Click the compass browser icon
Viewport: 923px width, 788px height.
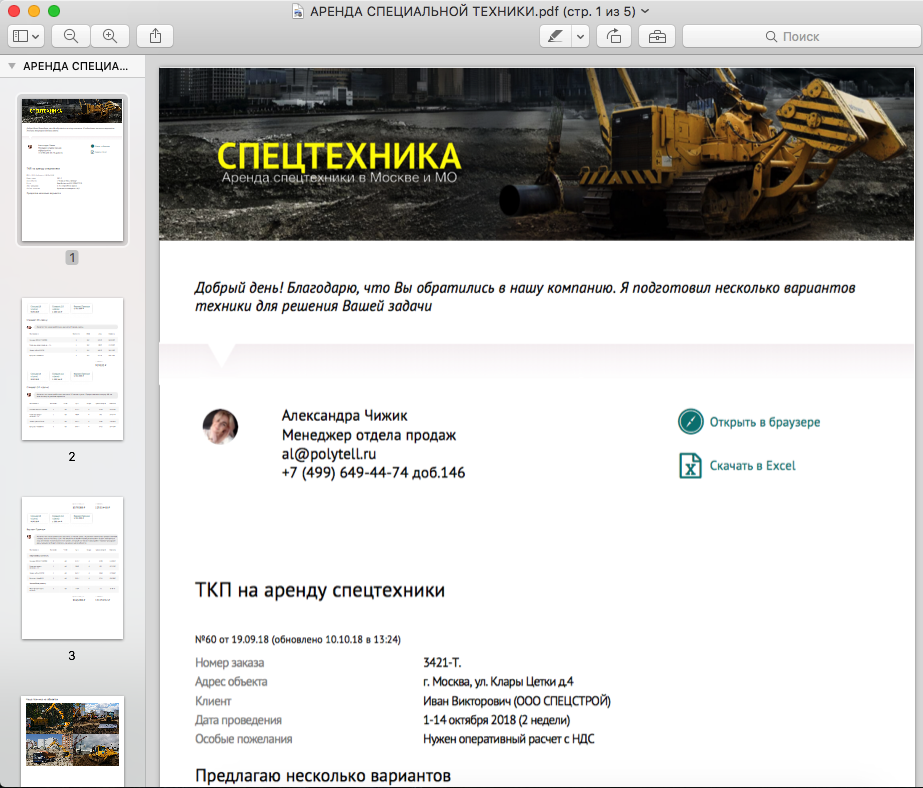690,421
